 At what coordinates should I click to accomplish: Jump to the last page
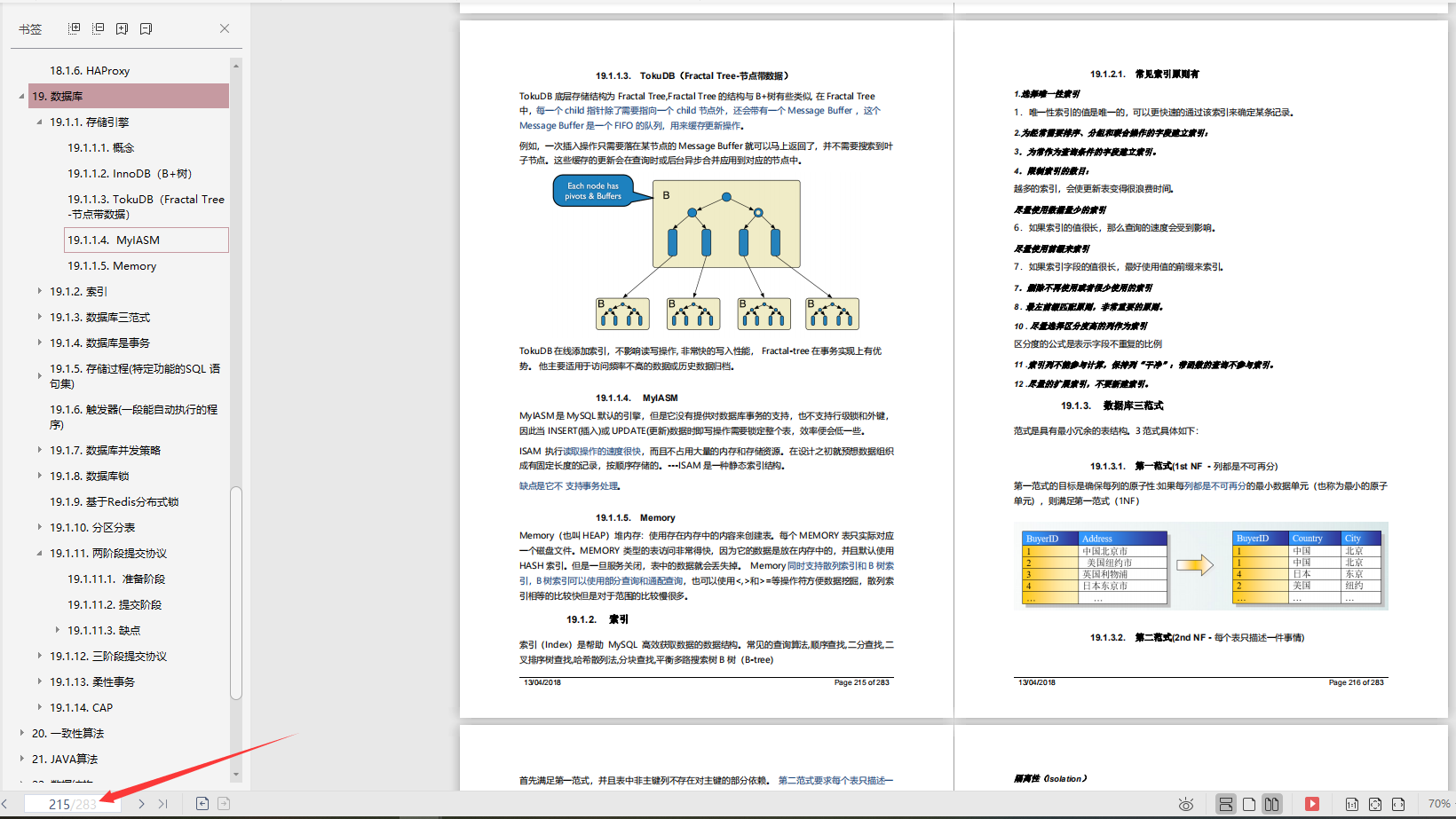(x=162, y=804)
